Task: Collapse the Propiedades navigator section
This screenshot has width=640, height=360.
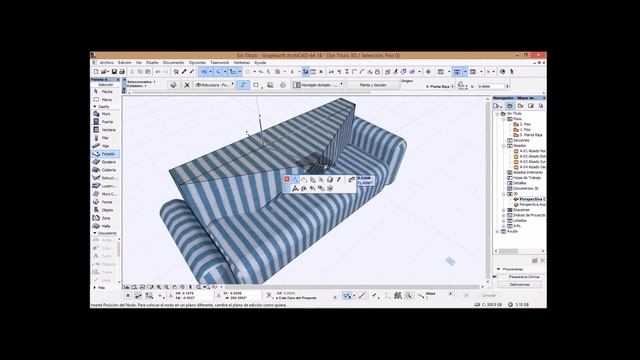Action: (x=498, y=269)
